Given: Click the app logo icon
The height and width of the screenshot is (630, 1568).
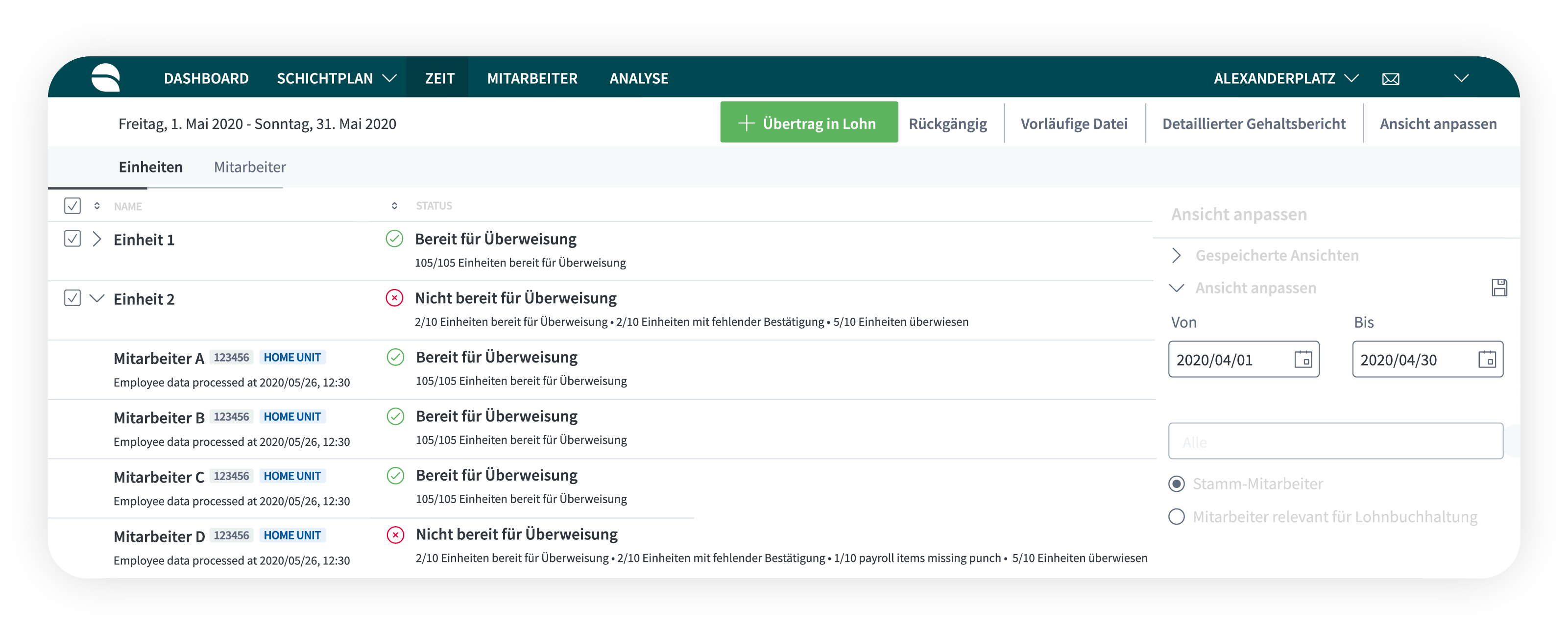Looking at the screenshot, I should coord(106,78).
